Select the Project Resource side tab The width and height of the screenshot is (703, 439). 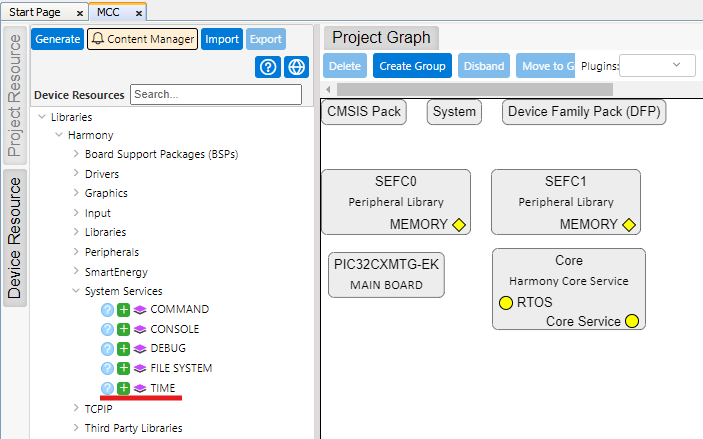(15, 97)
